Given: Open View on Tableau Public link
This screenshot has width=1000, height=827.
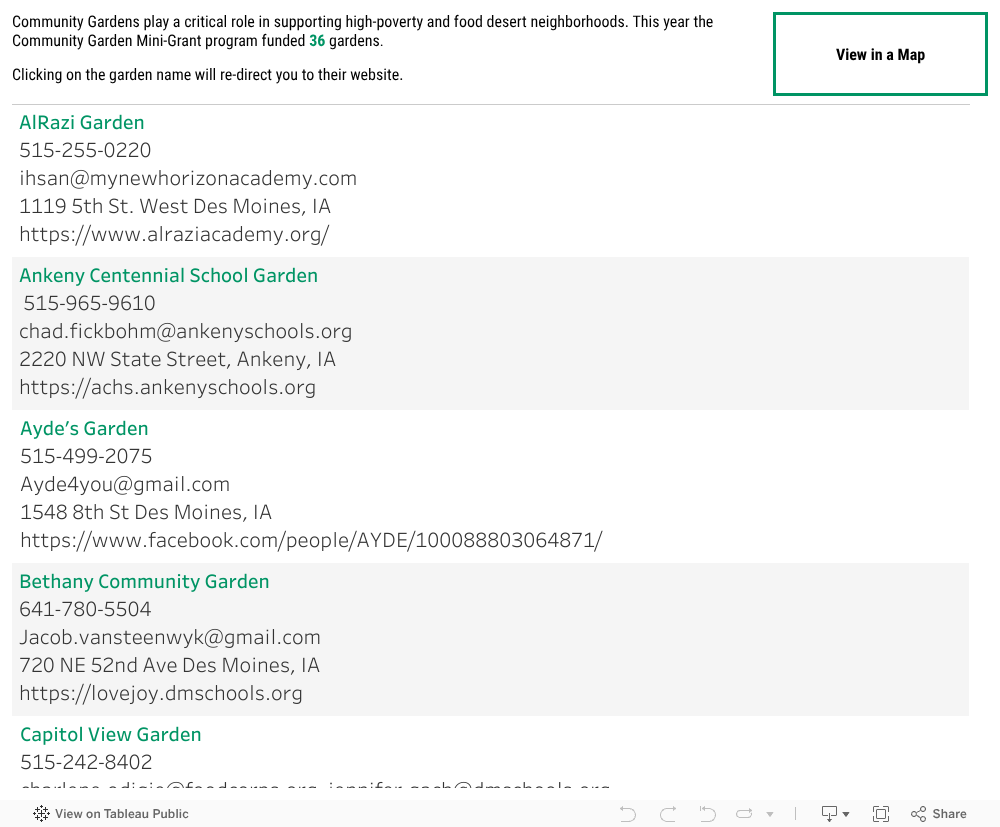Looking at the screenshot, I should (x=121, y=814).
